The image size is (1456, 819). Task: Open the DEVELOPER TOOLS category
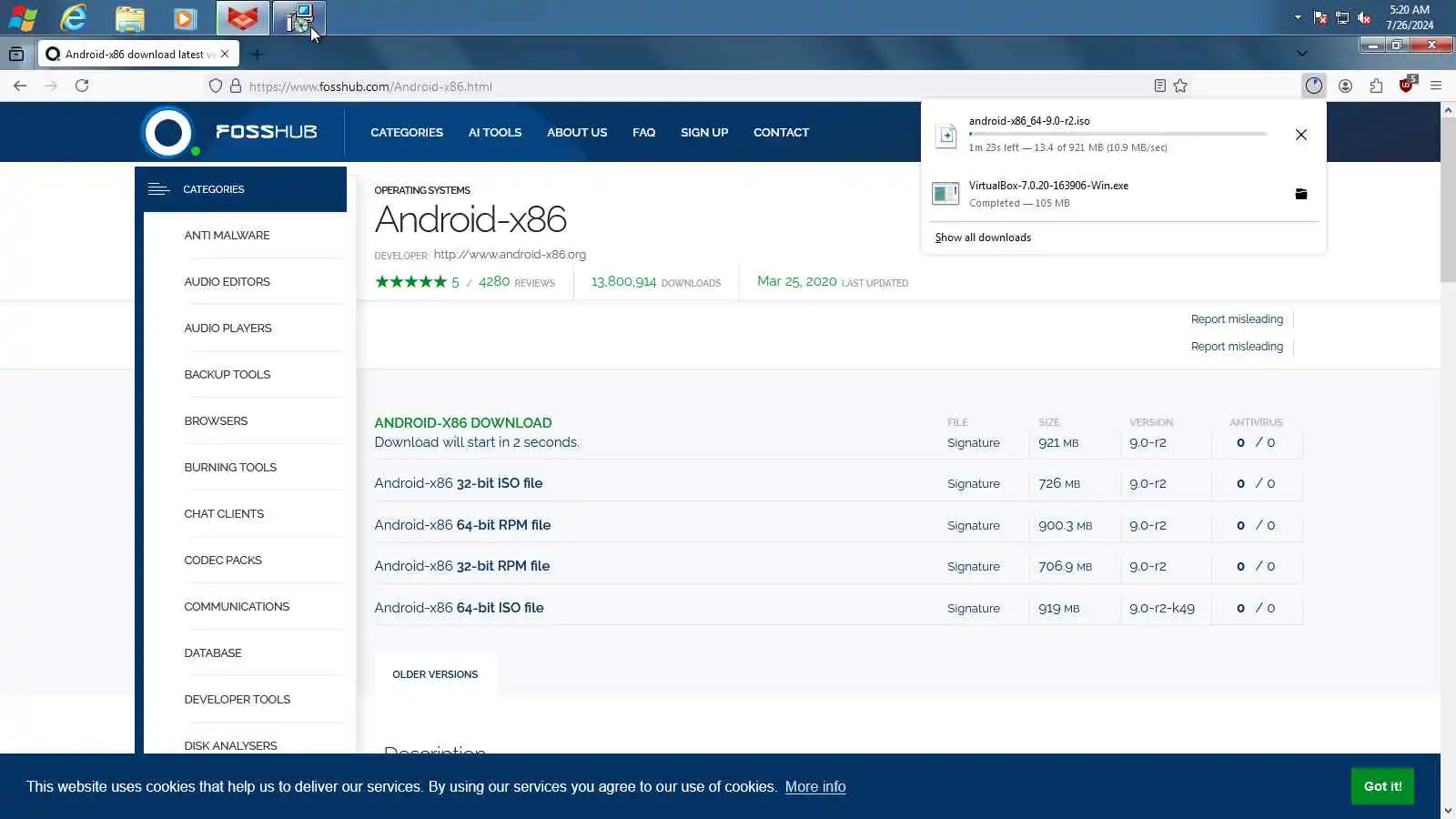pyautogui.click(x=238, y=699)
